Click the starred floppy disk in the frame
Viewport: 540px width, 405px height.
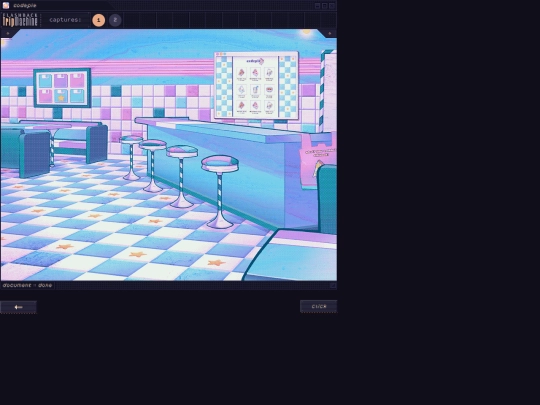(61, 96)
